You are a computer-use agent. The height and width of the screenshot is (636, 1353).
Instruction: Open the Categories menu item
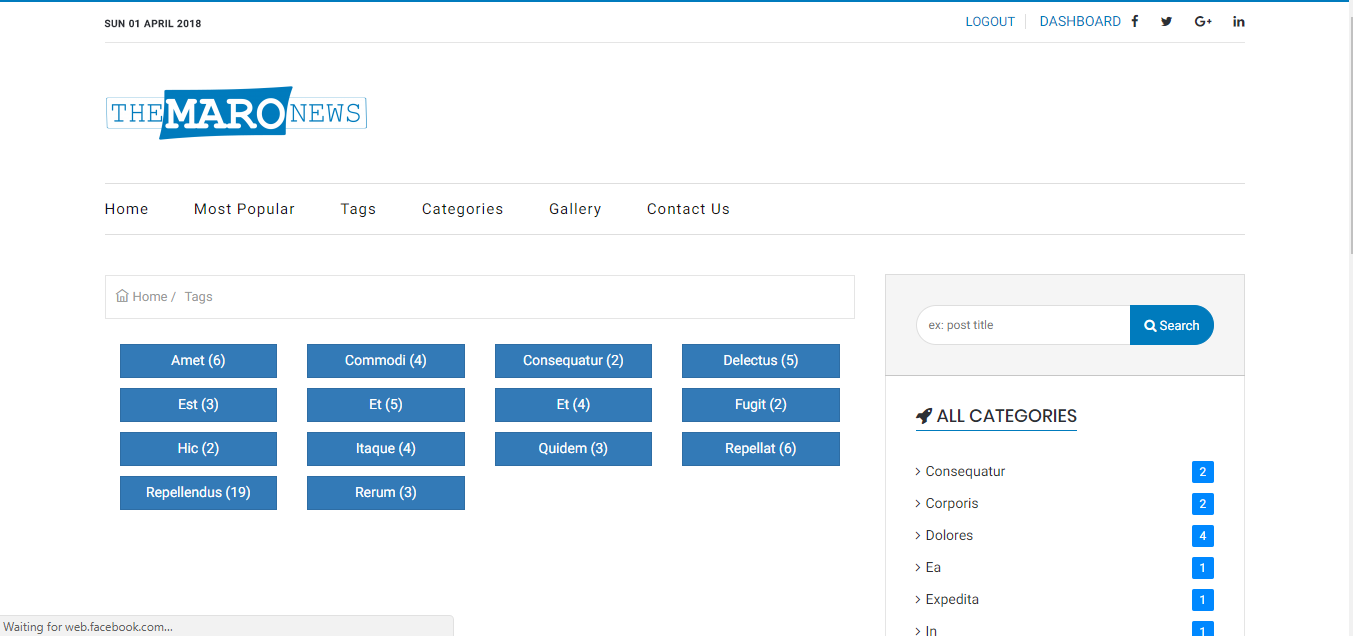463,209
